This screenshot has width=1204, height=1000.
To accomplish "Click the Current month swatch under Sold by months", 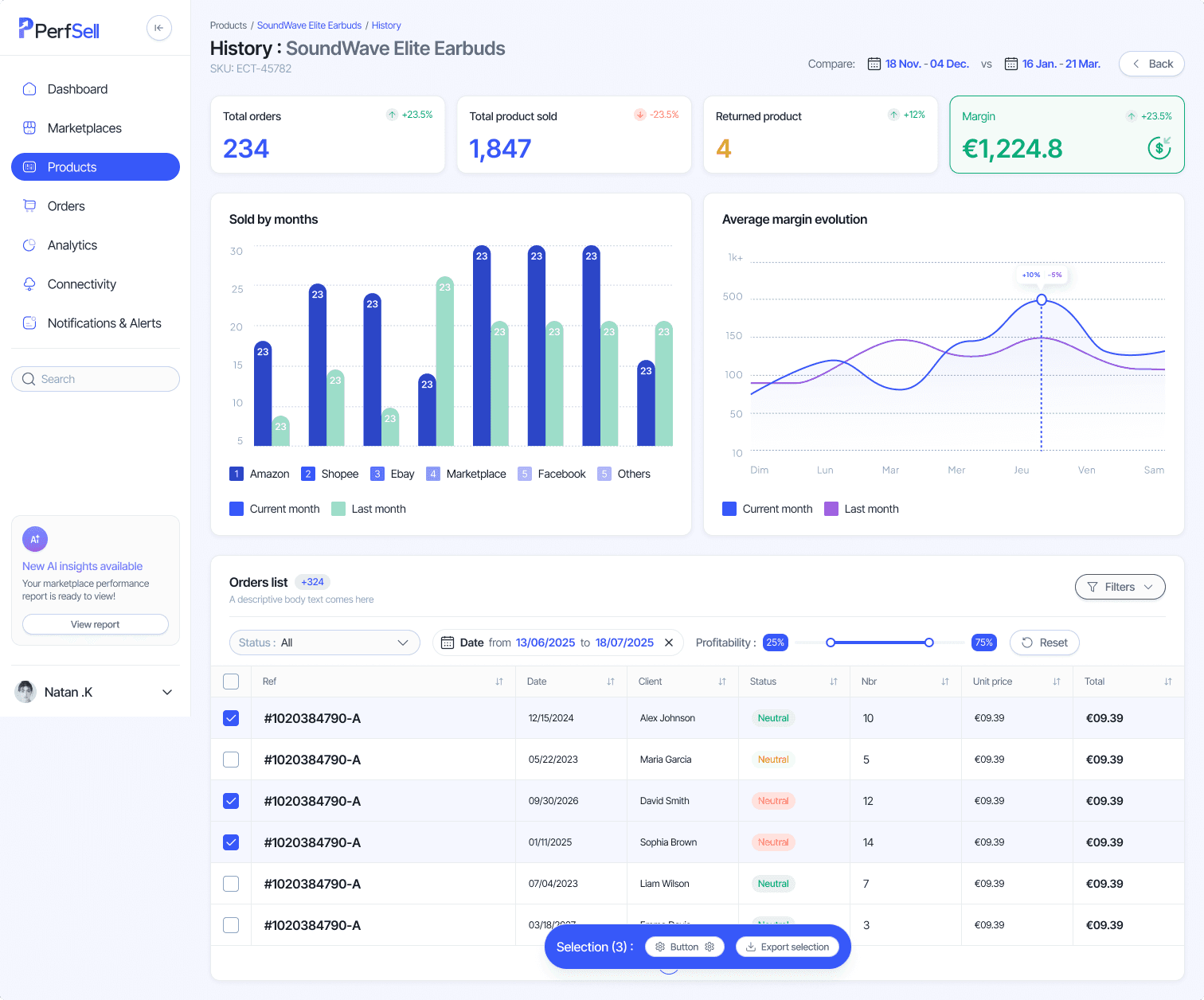I will coord(236,509).
